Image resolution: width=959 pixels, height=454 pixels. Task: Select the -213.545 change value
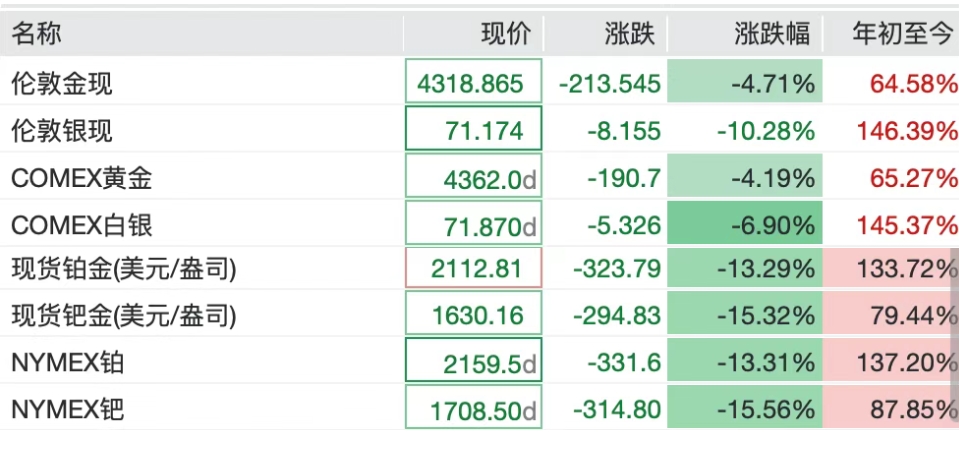(x=609, y=83)
